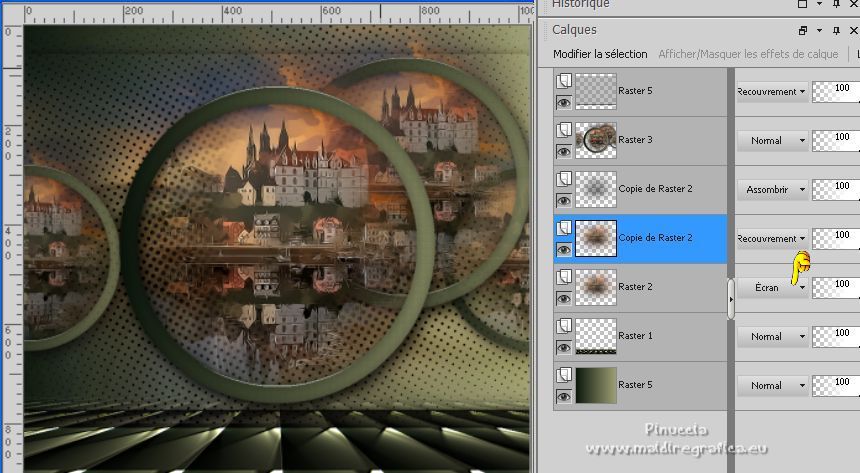Adjust the opacity slider of Raster 2
Screen dimensions: 860x473
(x=836, y=288)
